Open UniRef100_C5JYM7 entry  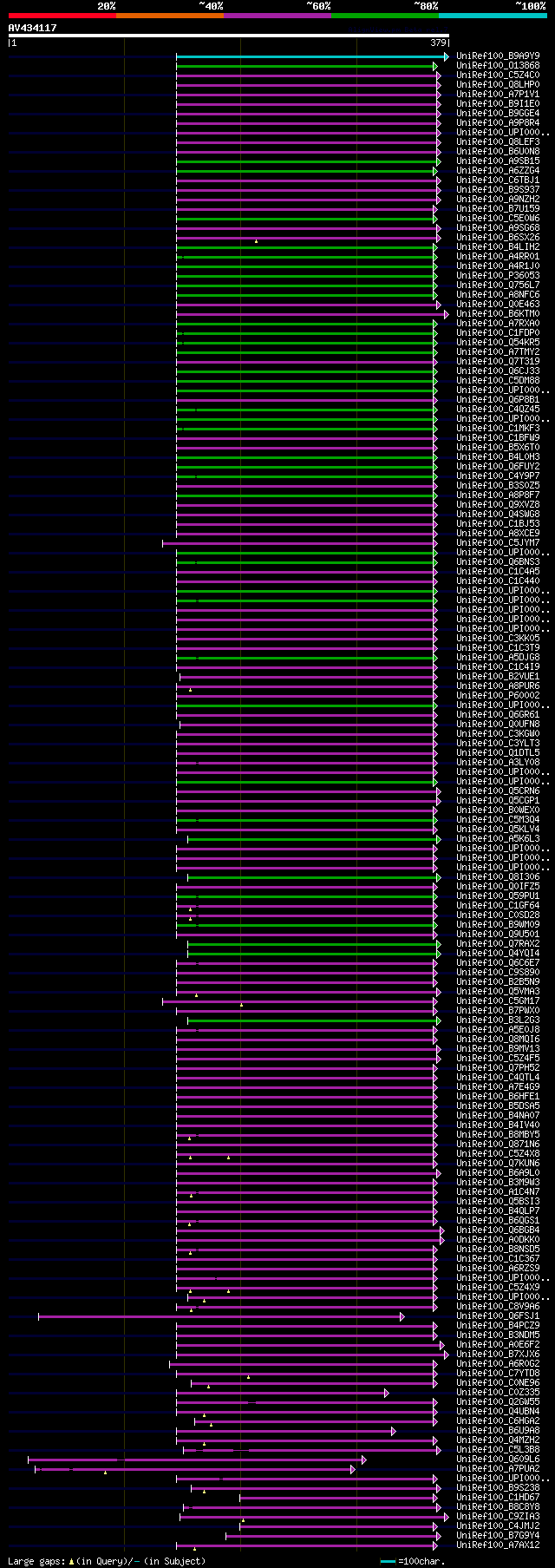499,543
